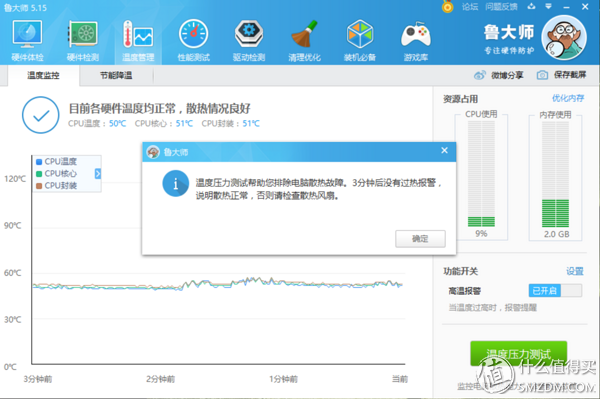Switch to the 温度监控 tab
600x399 pixels.
click(43, 75)
